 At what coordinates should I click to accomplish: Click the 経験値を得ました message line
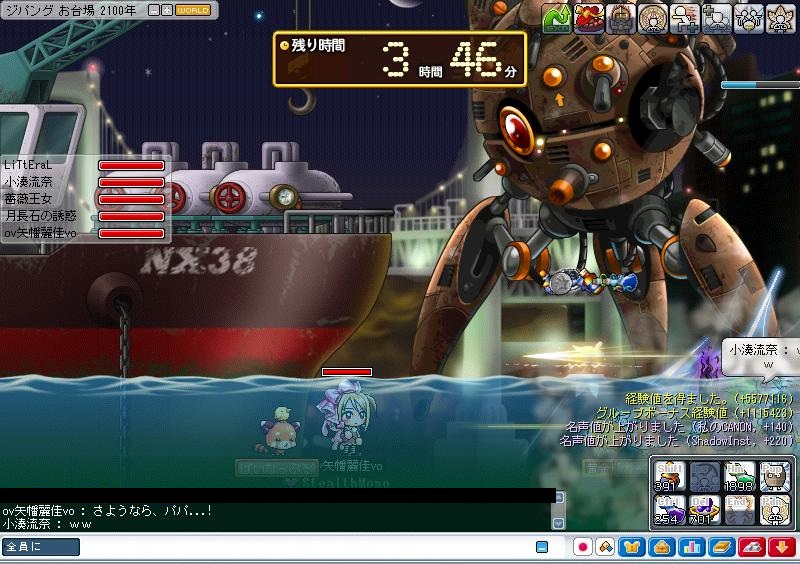710,399
